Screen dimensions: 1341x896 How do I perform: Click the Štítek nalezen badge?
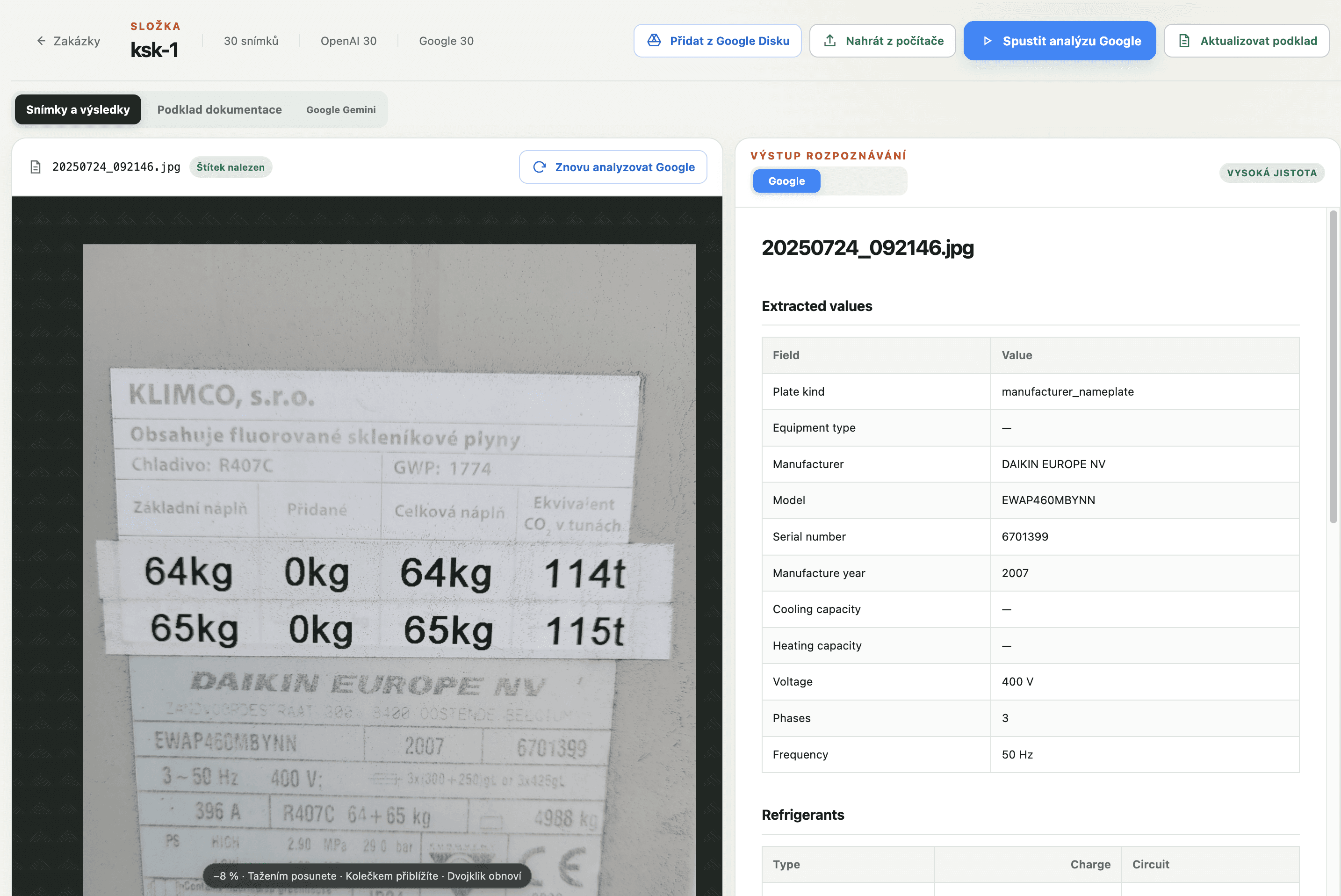[x=230, y=167]
